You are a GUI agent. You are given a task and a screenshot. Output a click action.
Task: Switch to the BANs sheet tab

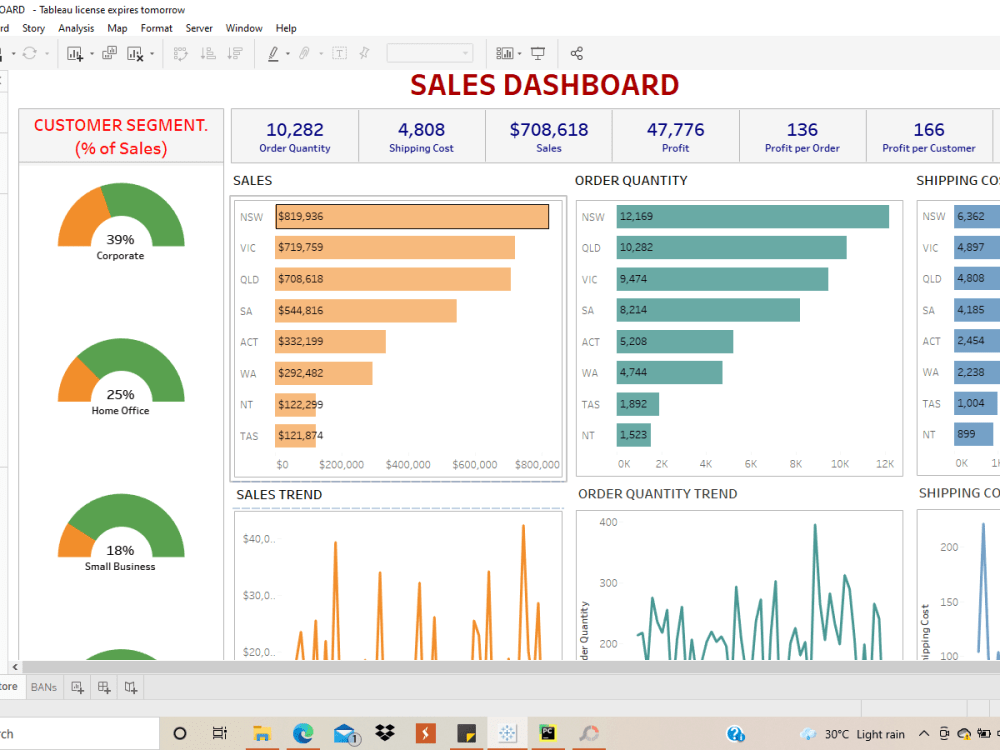pyautogui.click(x=43, y=687)
